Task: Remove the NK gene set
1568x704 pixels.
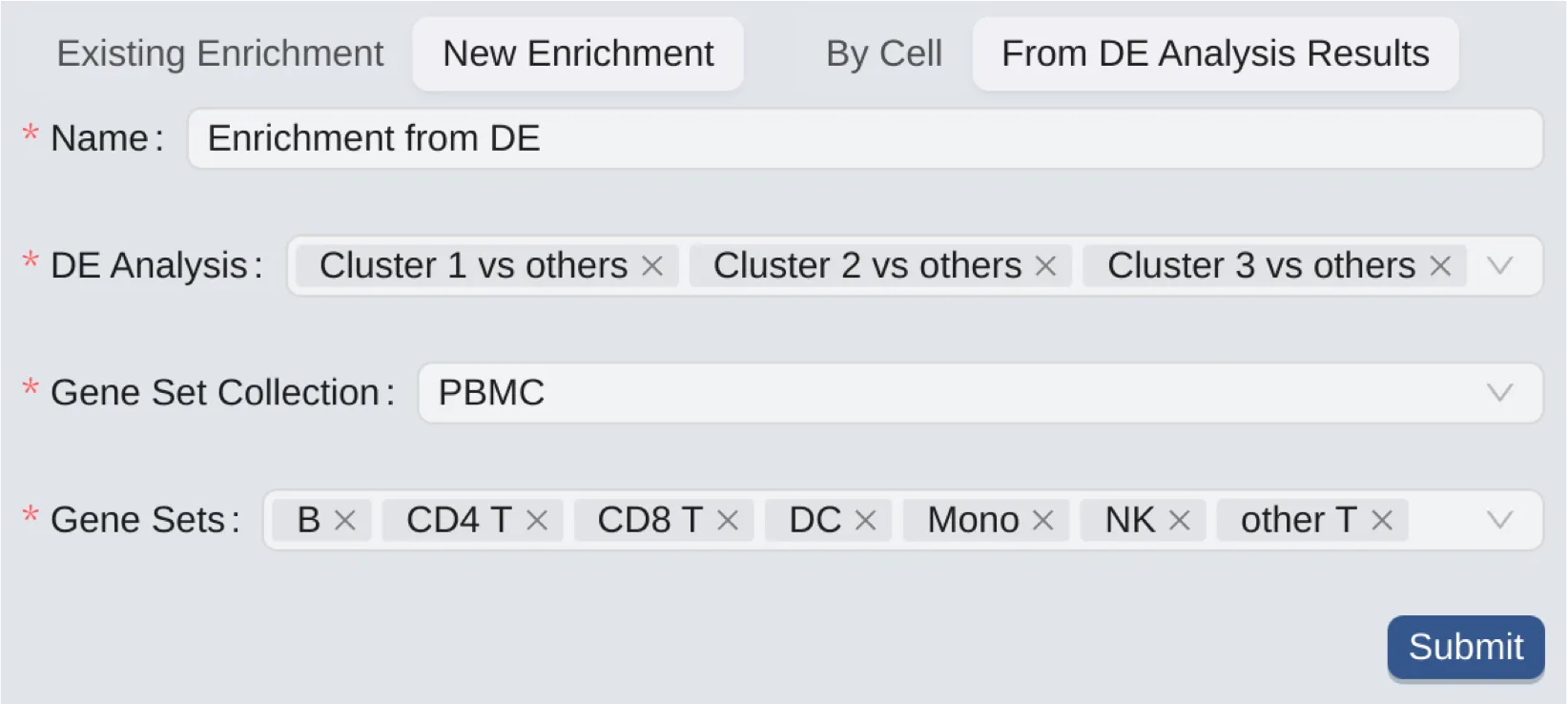Action: (x=1180, y=520)
